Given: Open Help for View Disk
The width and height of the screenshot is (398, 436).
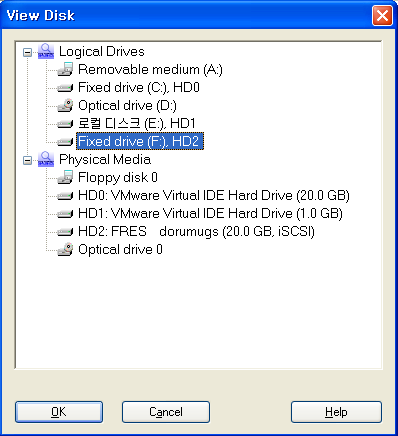Looking at the screenshot, I should click(x=336, y=412).
